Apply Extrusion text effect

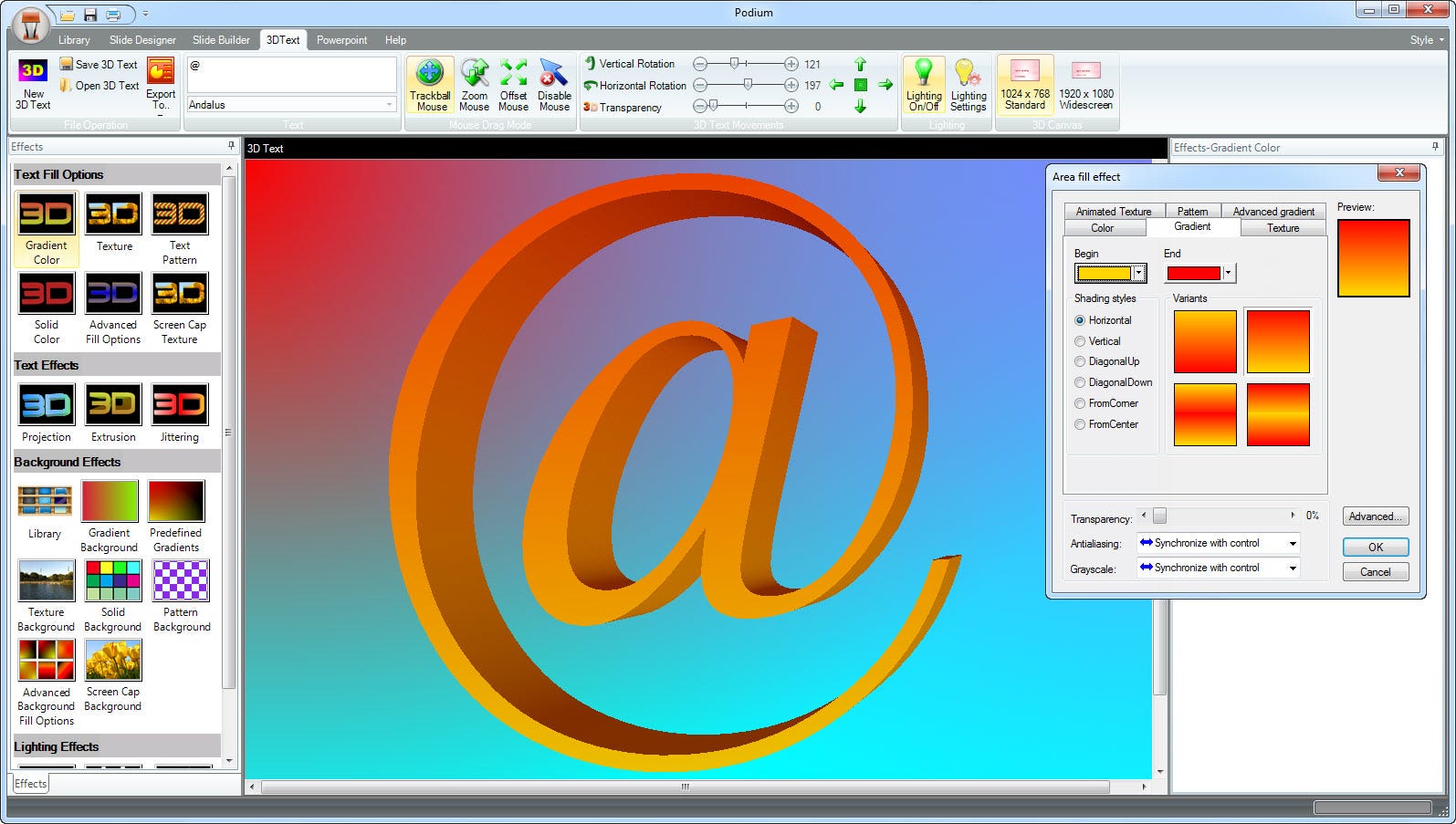pos(113,413)
